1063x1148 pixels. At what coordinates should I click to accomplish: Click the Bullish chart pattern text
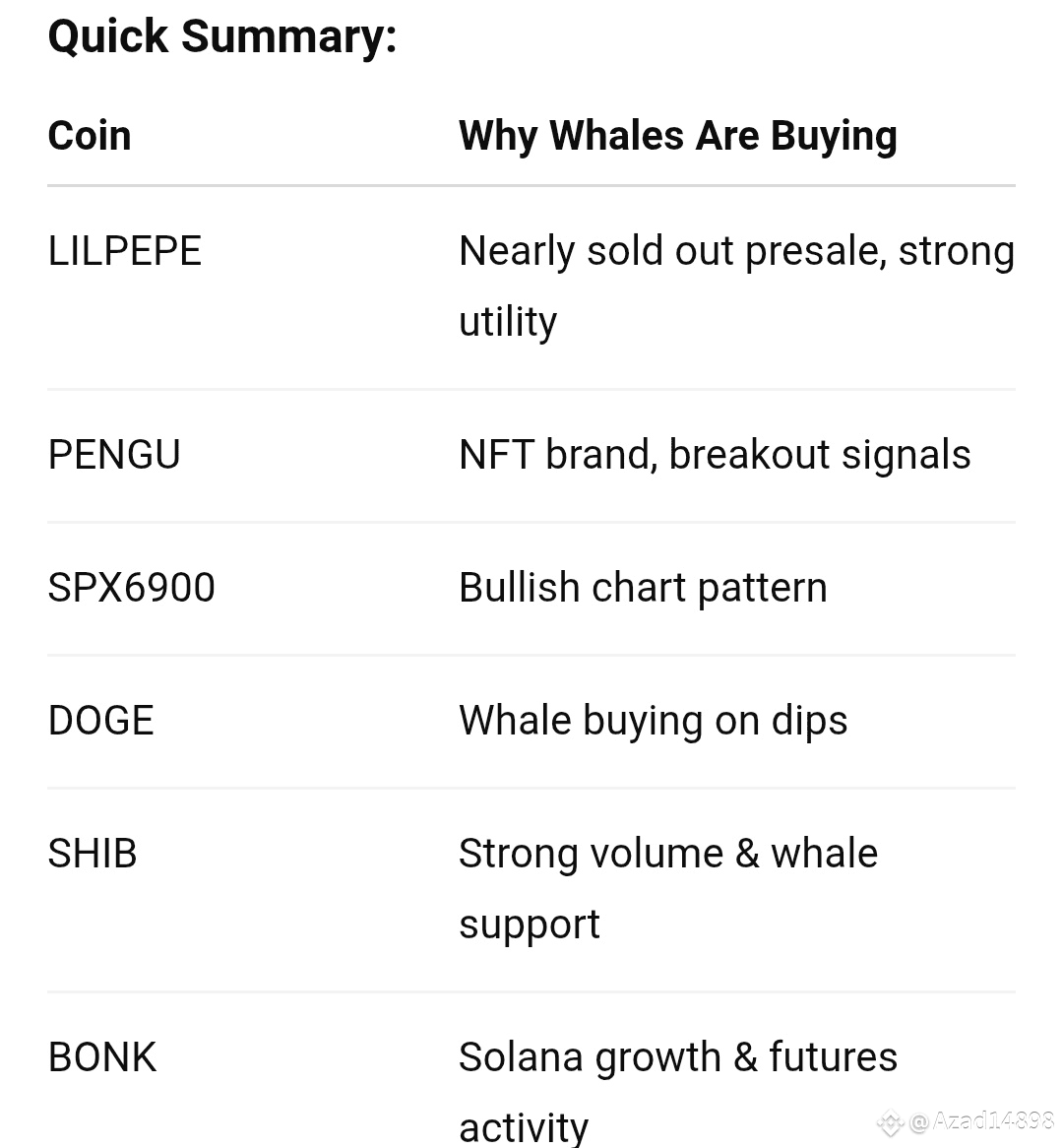pyautogui.click(x=644, y=589)
